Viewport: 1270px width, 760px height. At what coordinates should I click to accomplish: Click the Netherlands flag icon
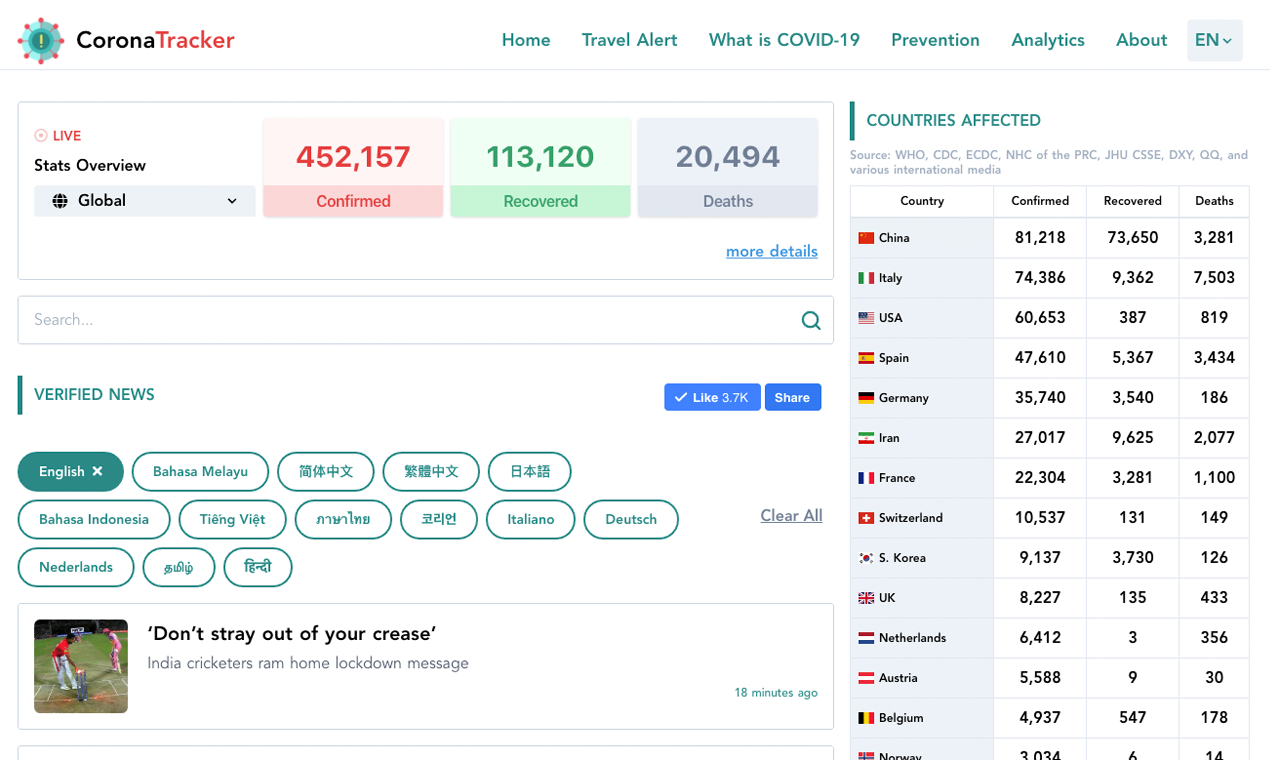(866, 638)
